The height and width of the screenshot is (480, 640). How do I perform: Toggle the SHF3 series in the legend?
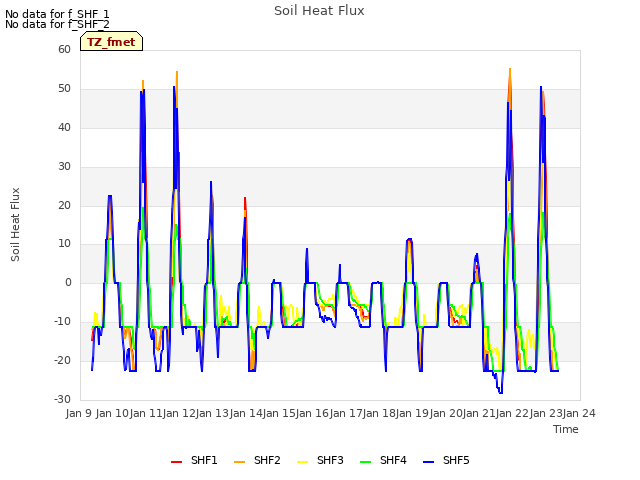point(320,460)
